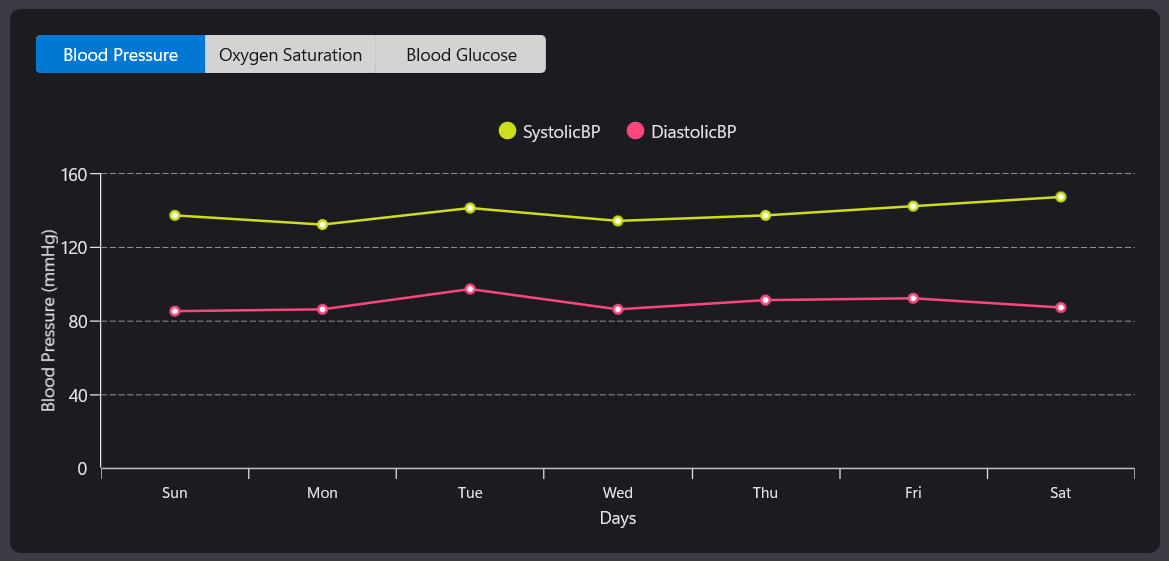Toggle DiastolicBP series via legend icon
Image resolution: width=1169 pixels, height=561 pixels.
click(x=635, y=131)
